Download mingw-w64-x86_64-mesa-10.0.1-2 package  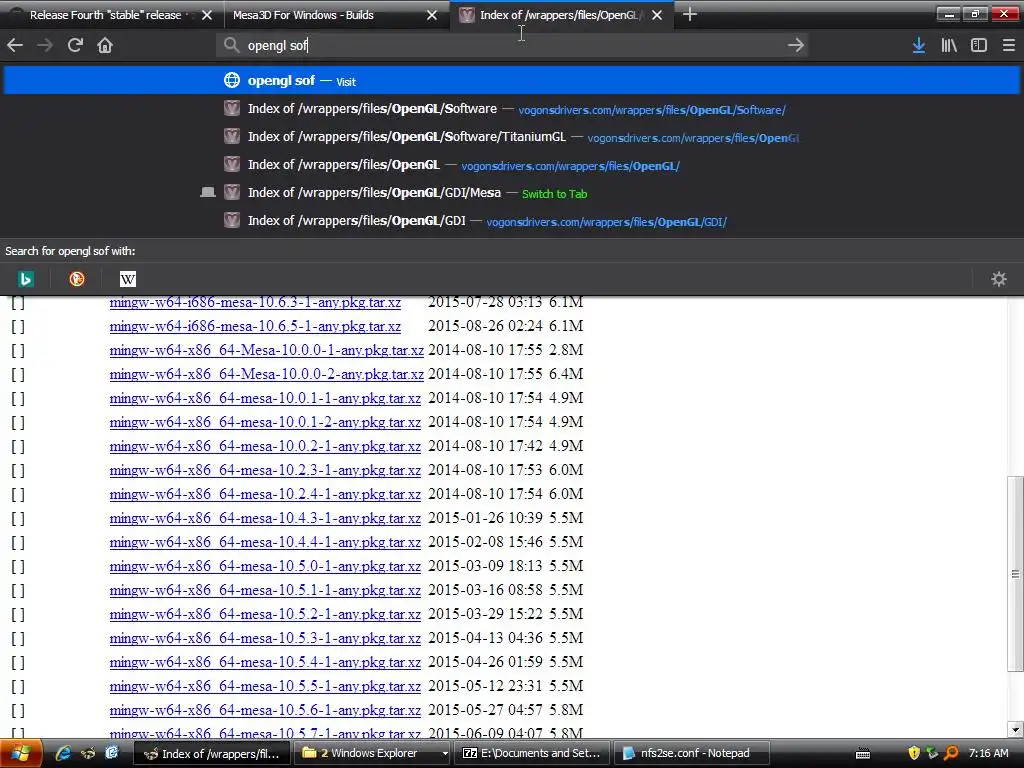click(x=265, y=422)
